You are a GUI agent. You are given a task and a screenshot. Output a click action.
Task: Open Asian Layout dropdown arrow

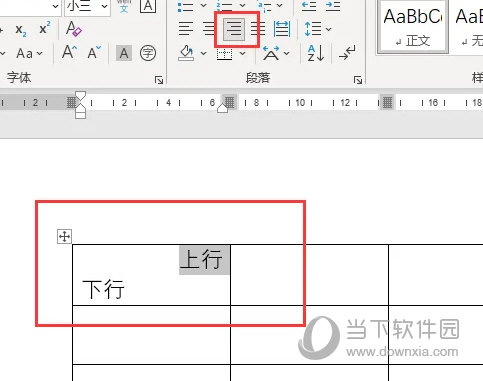[287, 53]
